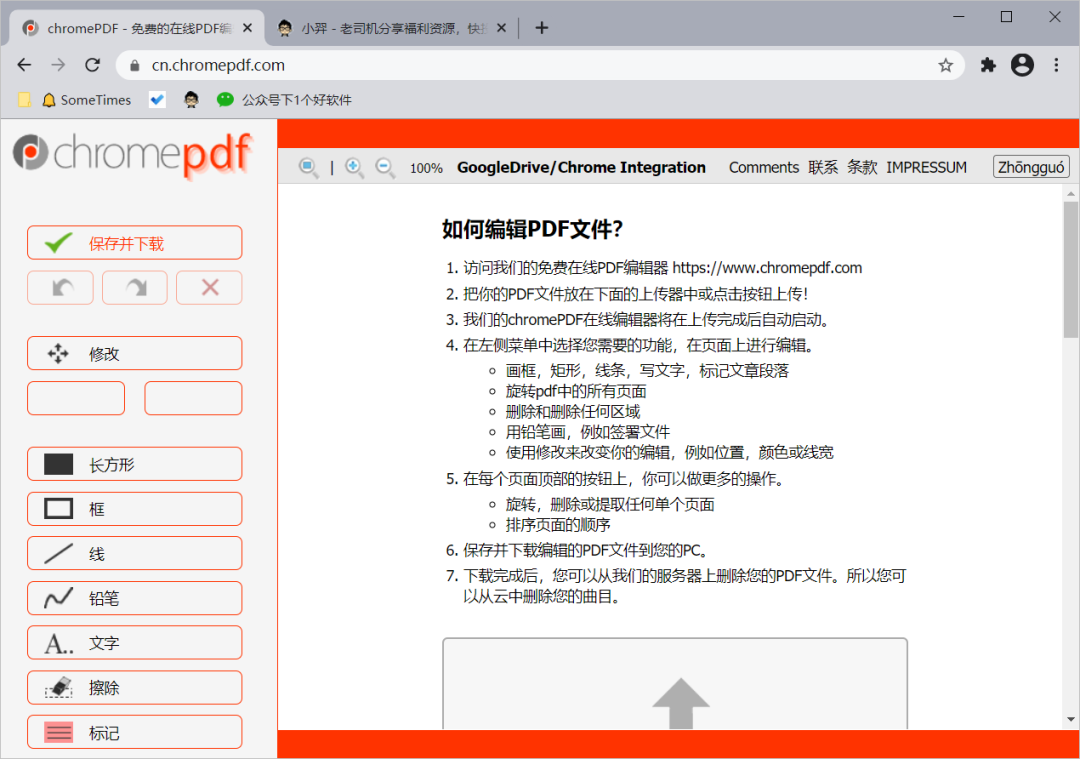This screenshot has width=1080, height=759.
Task: Select the 框 frame outline tool
Action: 135,509
